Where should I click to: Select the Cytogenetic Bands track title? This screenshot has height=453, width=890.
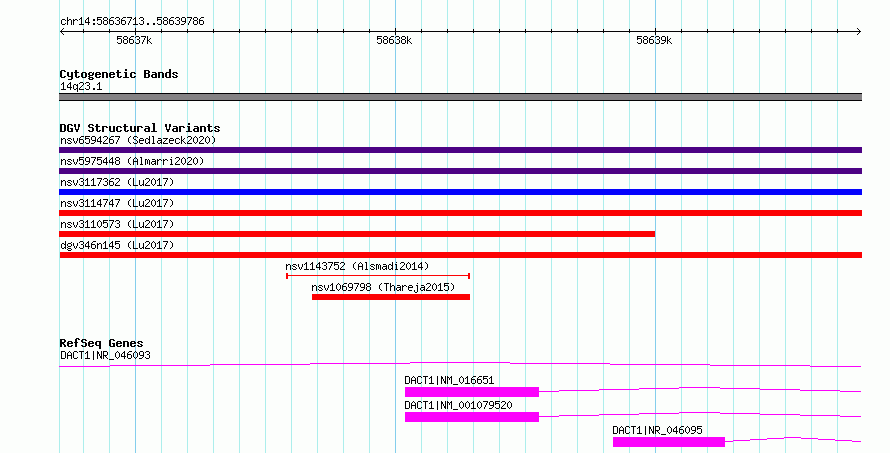(x=119, y=74)
